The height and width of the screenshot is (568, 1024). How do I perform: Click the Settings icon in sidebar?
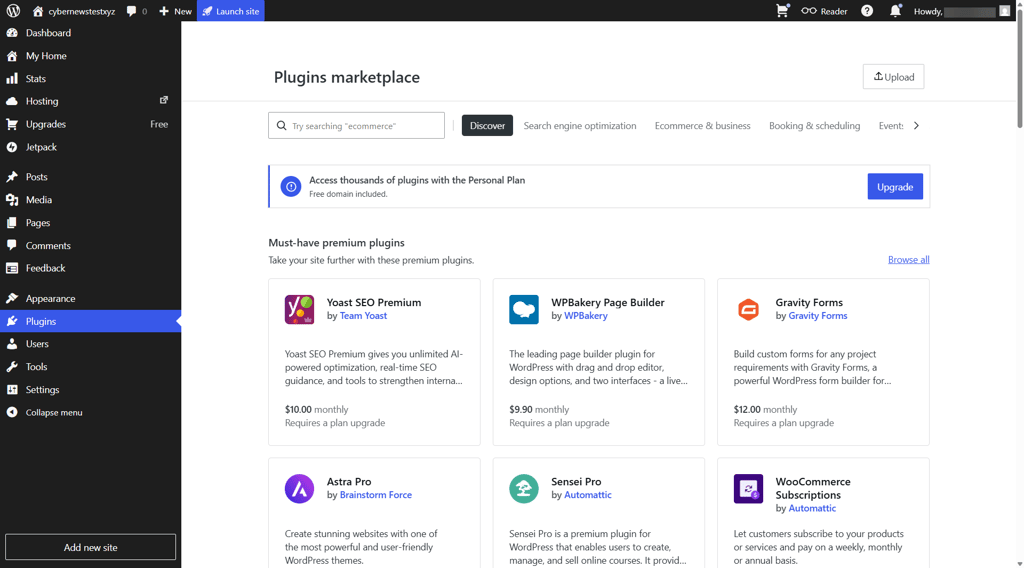click(12, 390)
